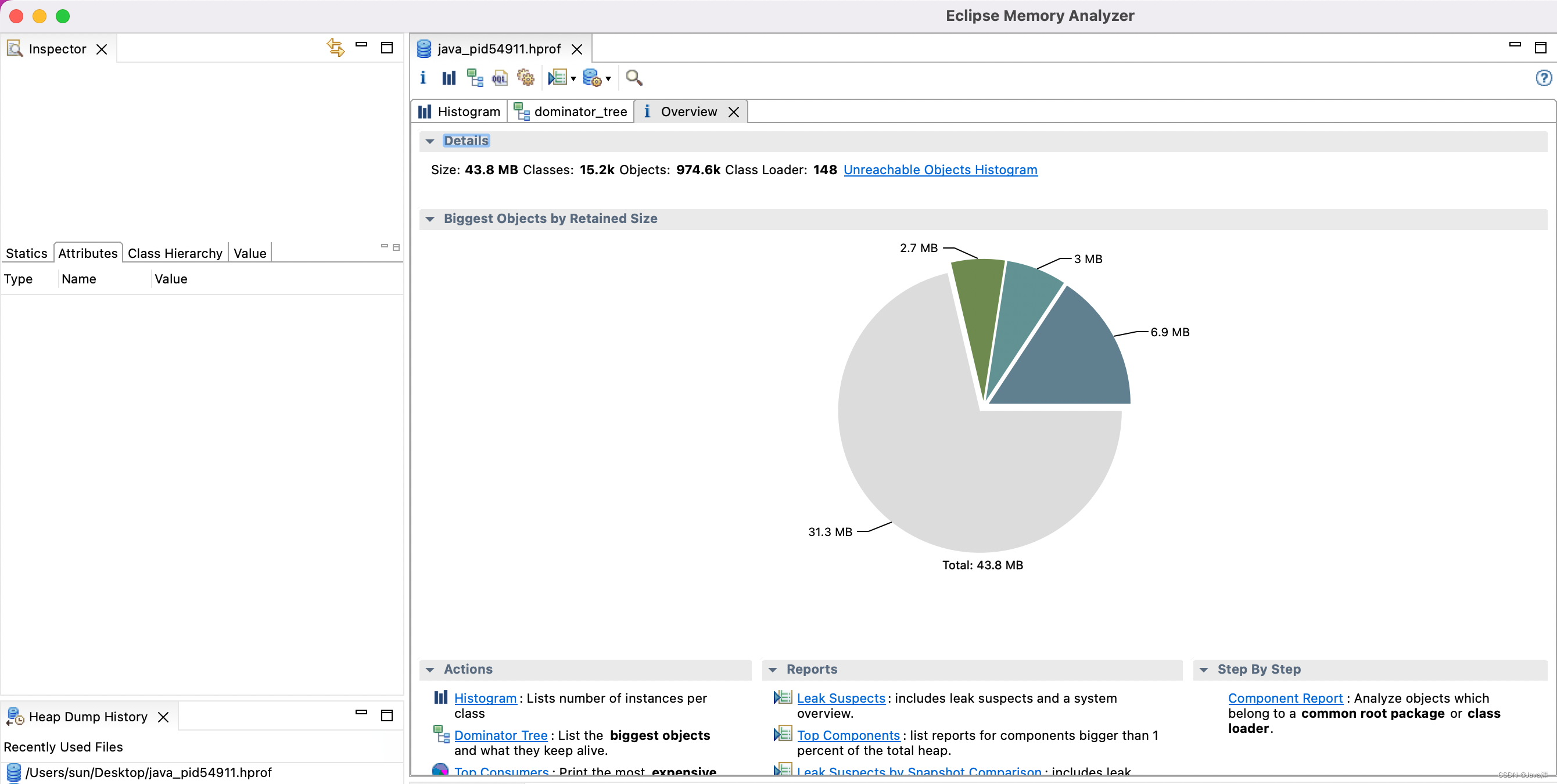
Task: Select the heap dump inspector icon
Action: (15, 47)
